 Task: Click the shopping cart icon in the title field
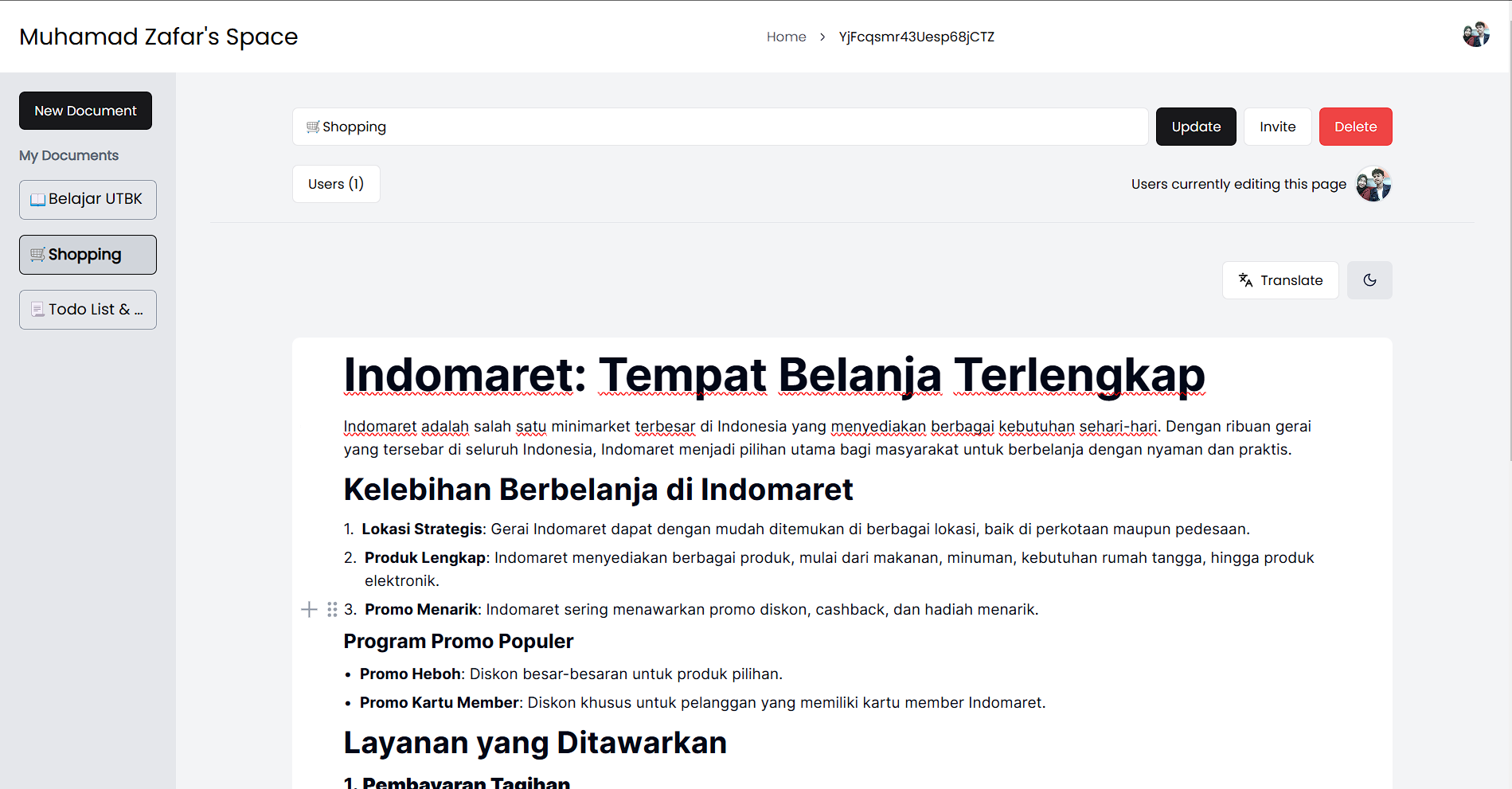(313, 127)
